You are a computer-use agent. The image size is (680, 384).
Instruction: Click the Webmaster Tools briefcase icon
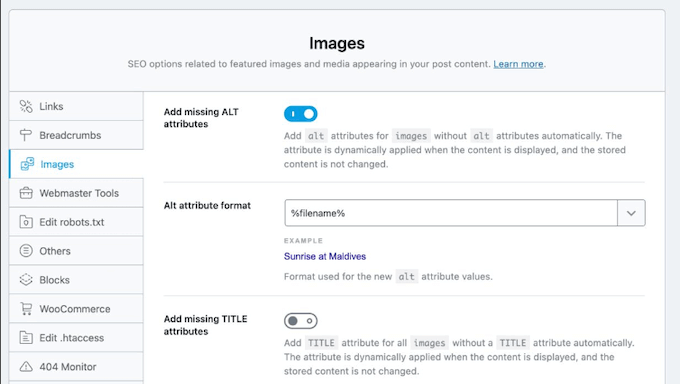tap(26, 193)
